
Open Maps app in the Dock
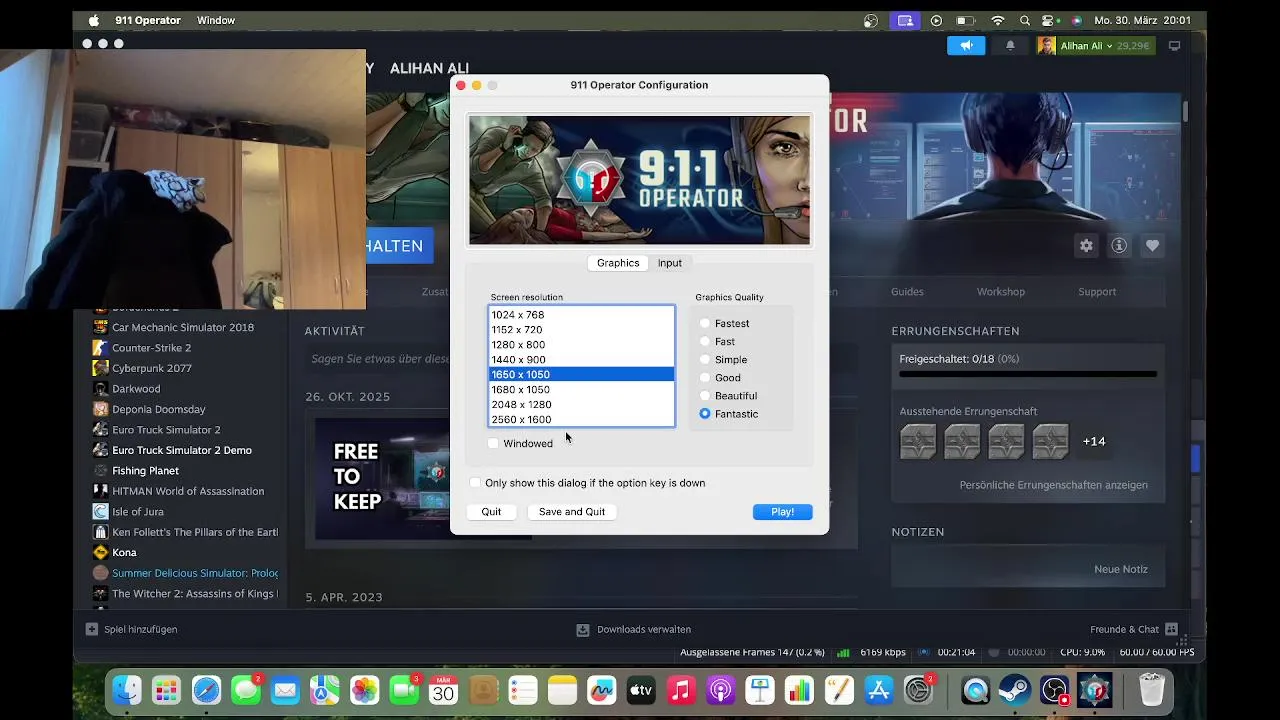(325, 690)
